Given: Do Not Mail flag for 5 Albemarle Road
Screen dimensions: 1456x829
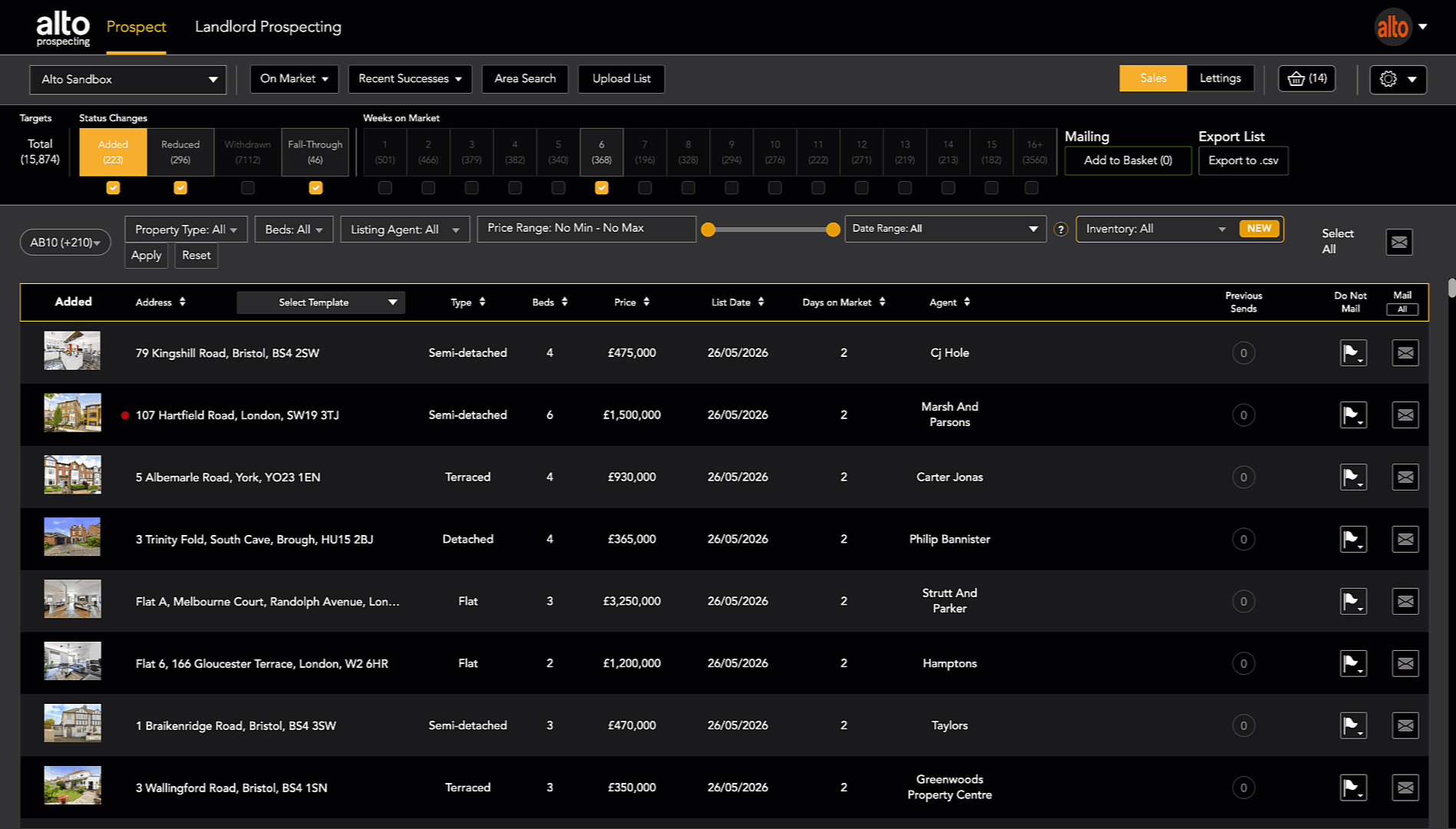Looking at the screenshot, I should point(1353,477).
